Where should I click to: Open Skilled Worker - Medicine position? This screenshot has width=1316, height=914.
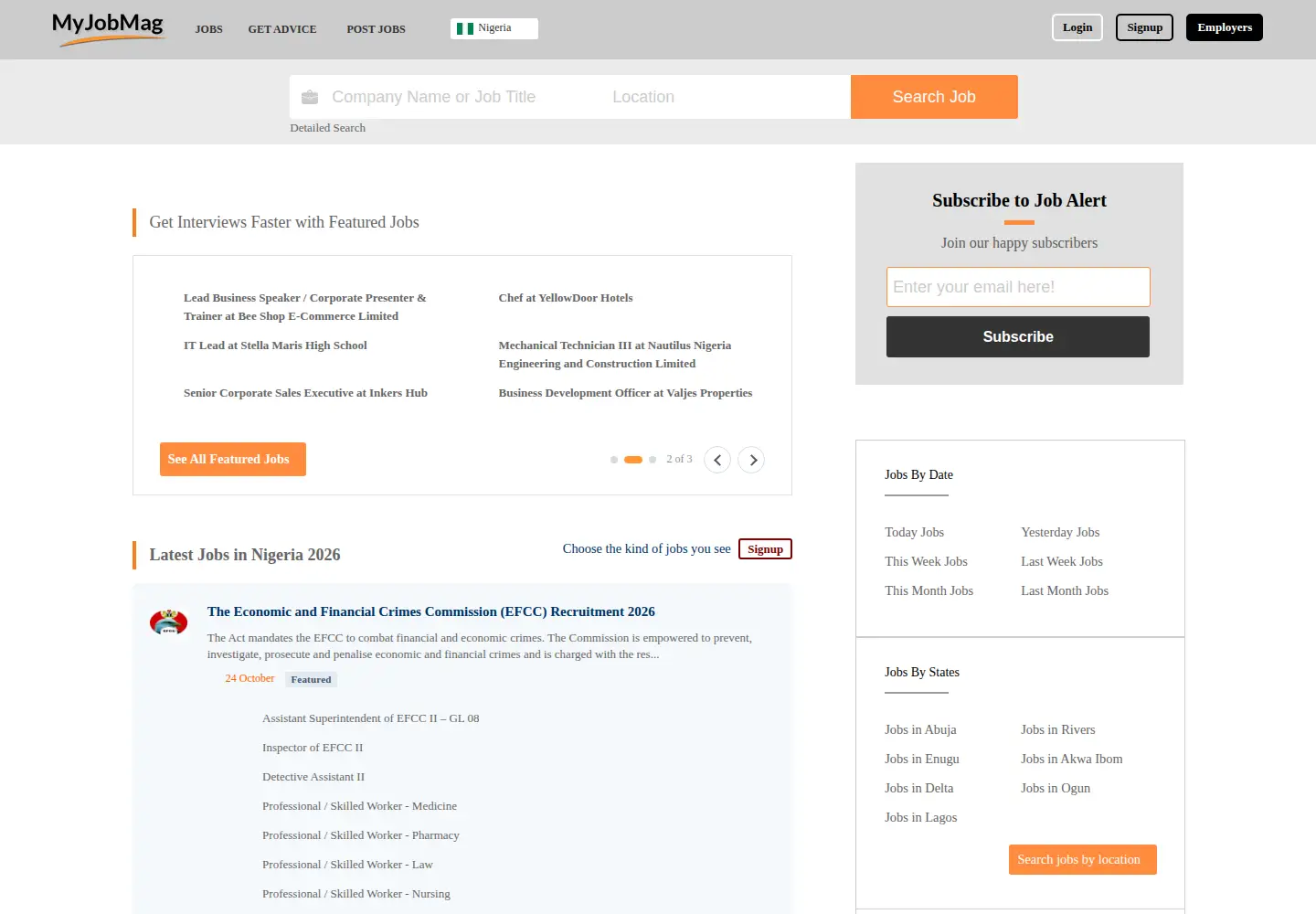click(x=359, y=806)
